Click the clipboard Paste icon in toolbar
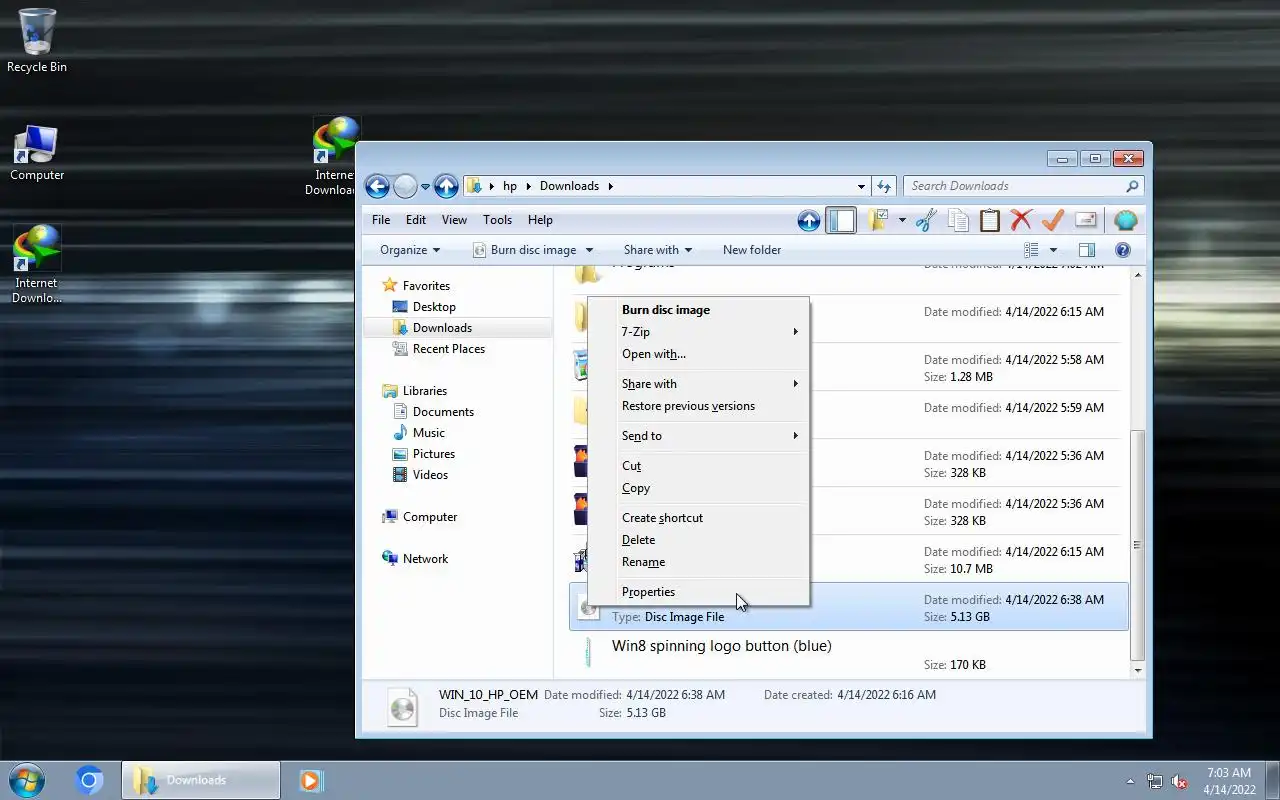Viewport: 1280px width, 800px height. [x=989, y=221]
